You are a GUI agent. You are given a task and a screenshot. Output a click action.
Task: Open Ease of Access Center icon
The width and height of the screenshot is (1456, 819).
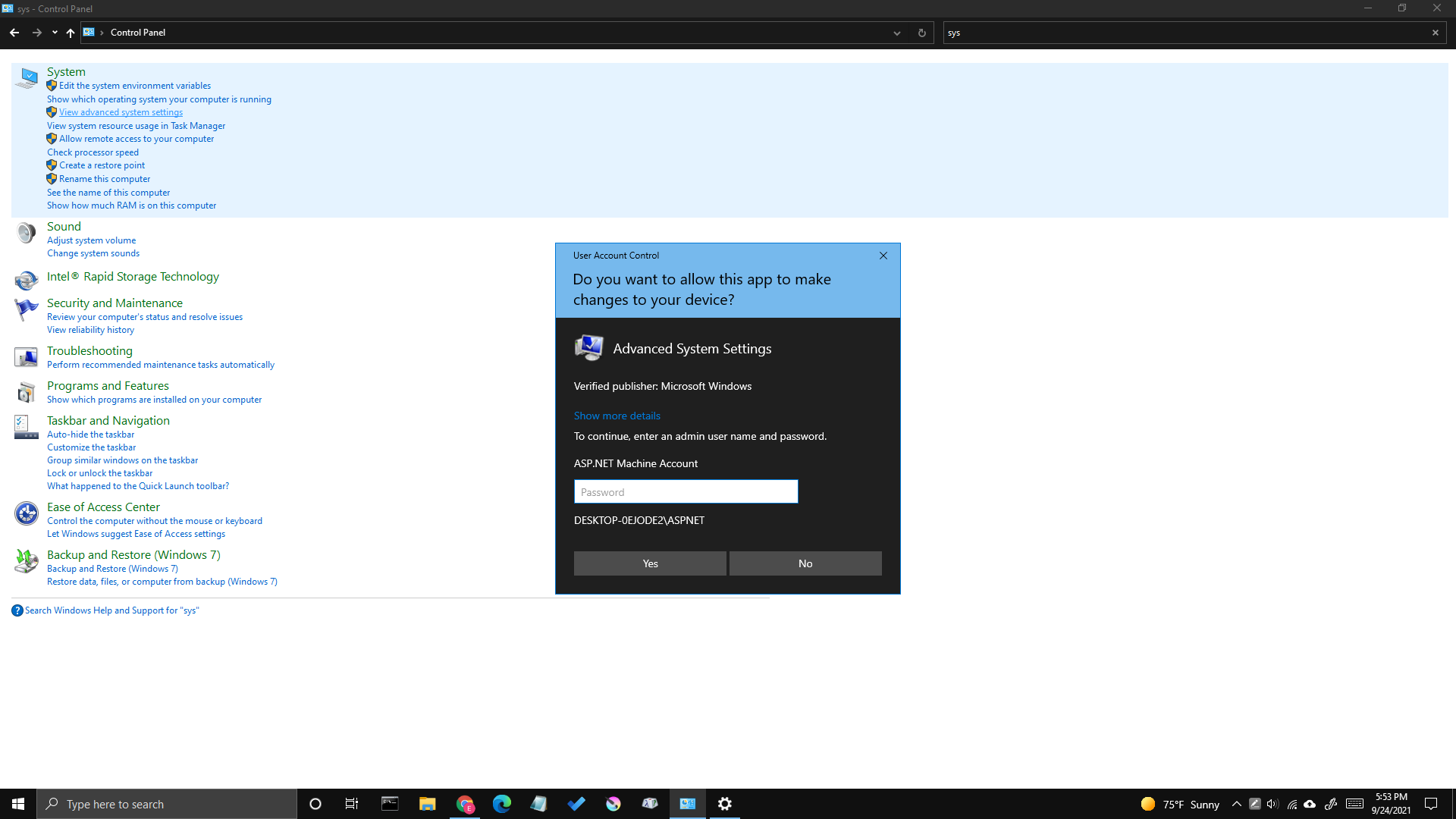[x=27, y=513]
